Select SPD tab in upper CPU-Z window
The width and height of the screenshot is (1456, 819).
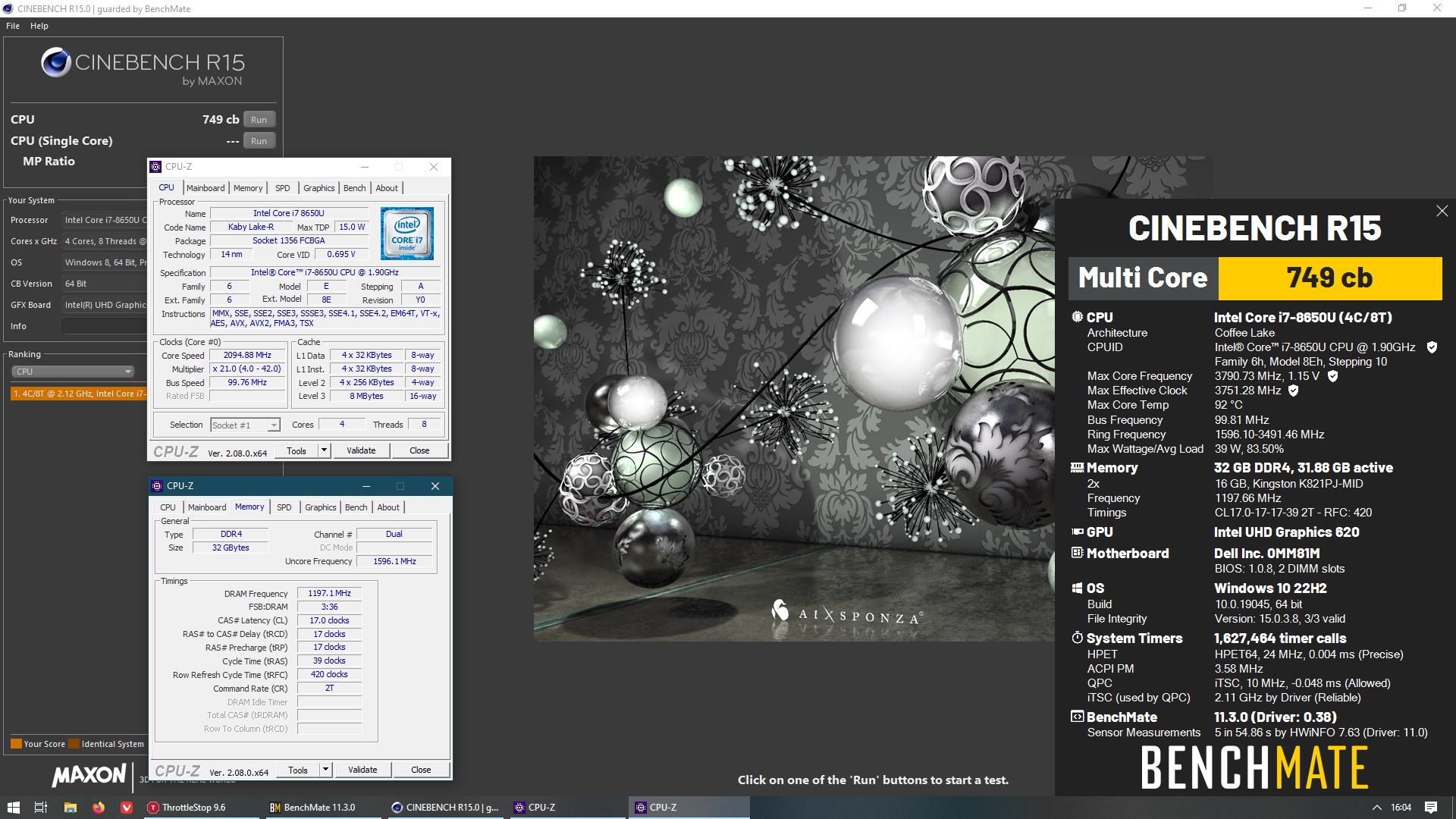click(x=282, y=188)
